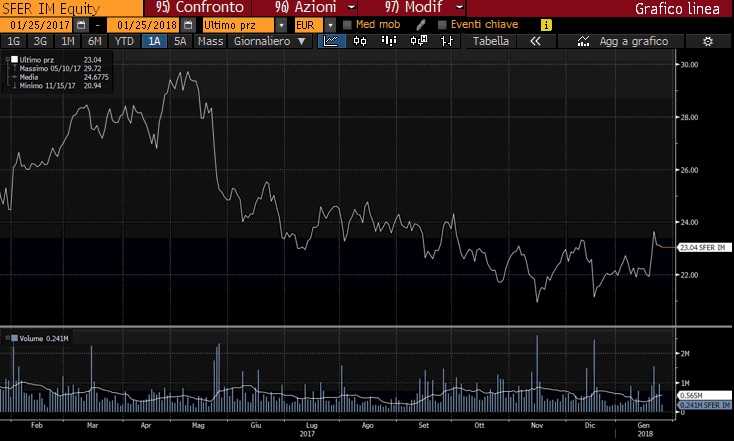Click the 0.241M SFER IM volume label
The height and width of the screenshot is (441, 734).
[x=704, y=405]
